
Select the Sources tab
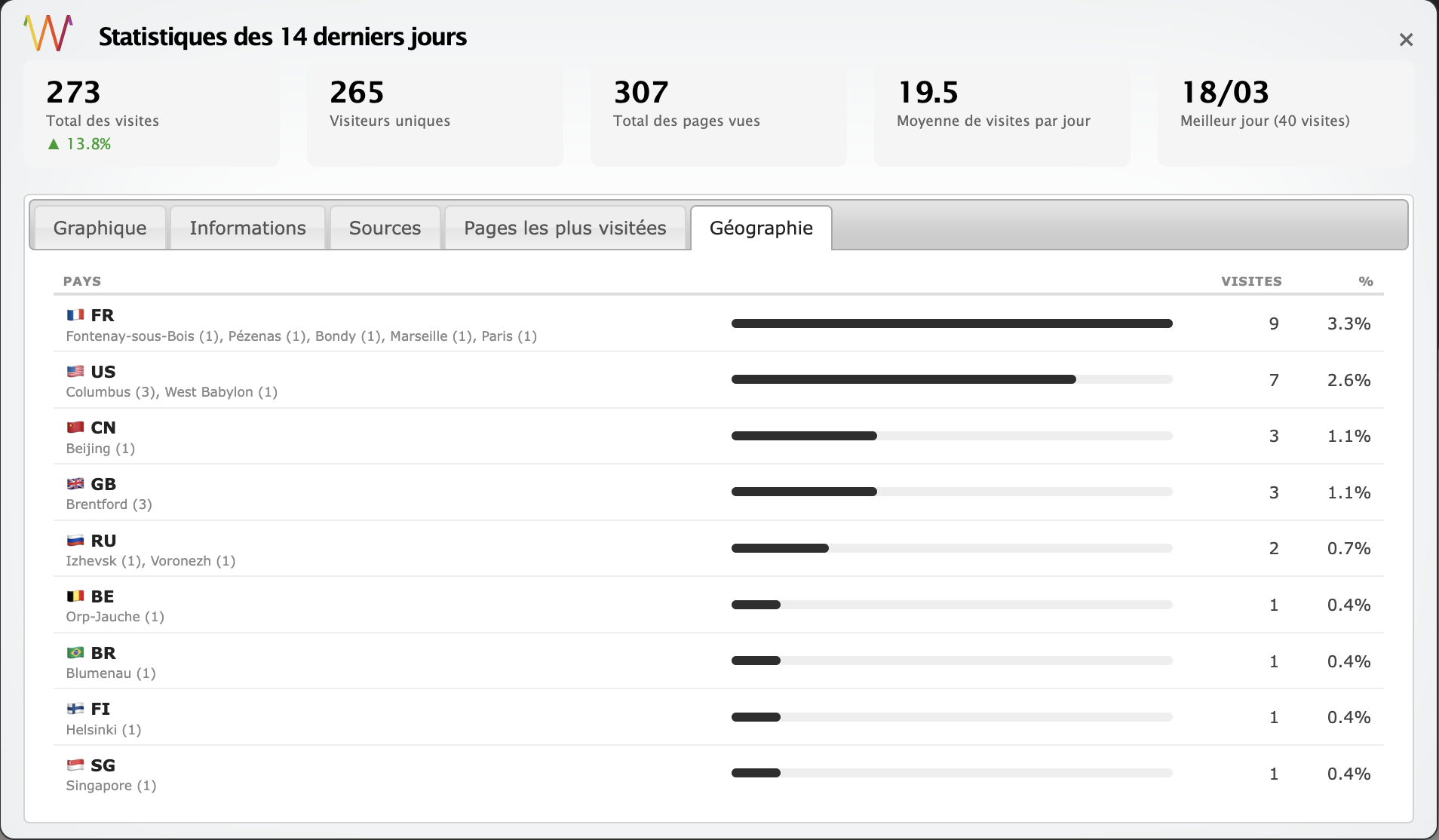point(385,228)
